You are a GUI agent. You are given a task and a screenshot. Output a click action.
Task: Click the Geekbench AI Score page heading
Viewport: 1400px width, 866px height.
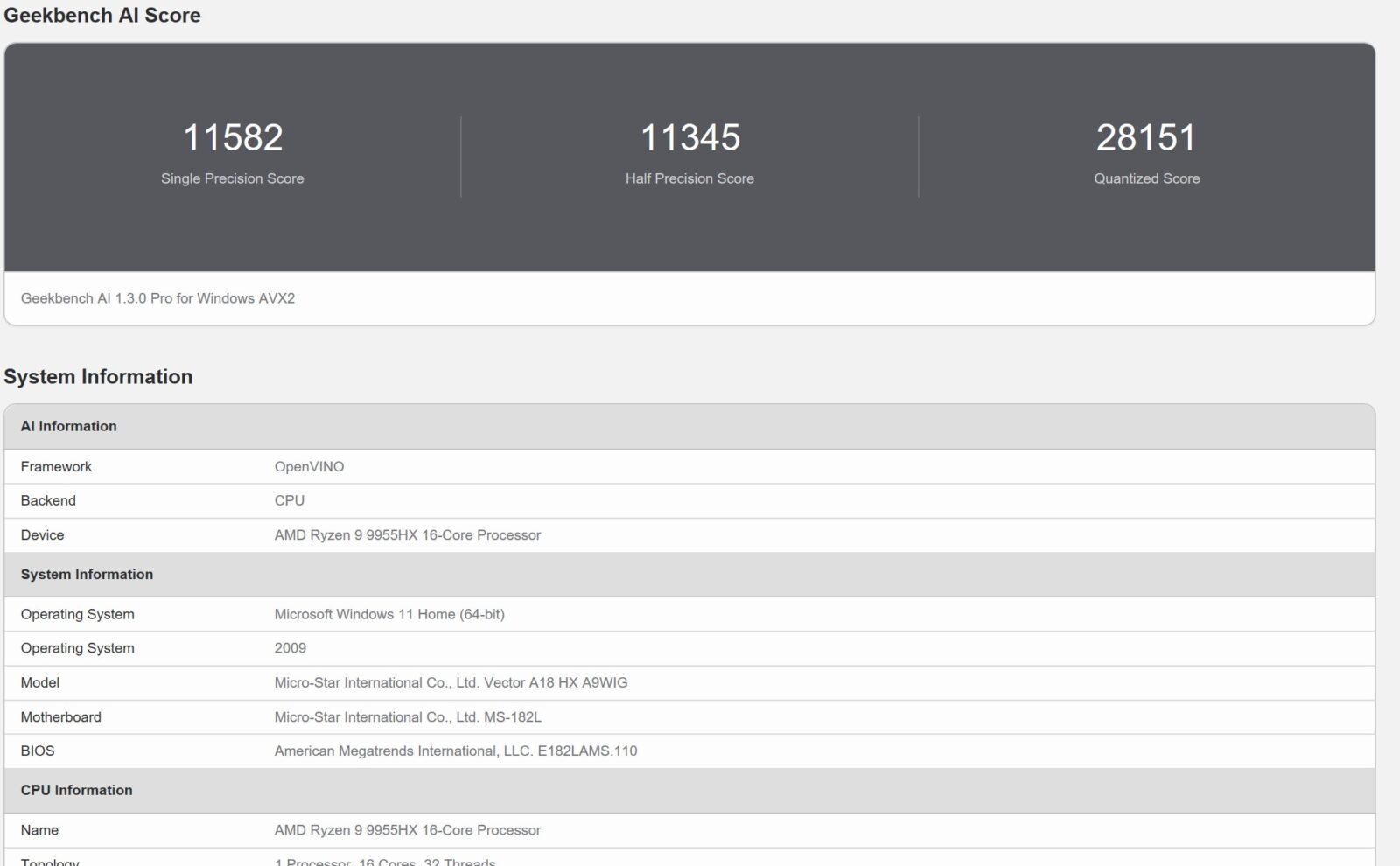click(102, 16)
